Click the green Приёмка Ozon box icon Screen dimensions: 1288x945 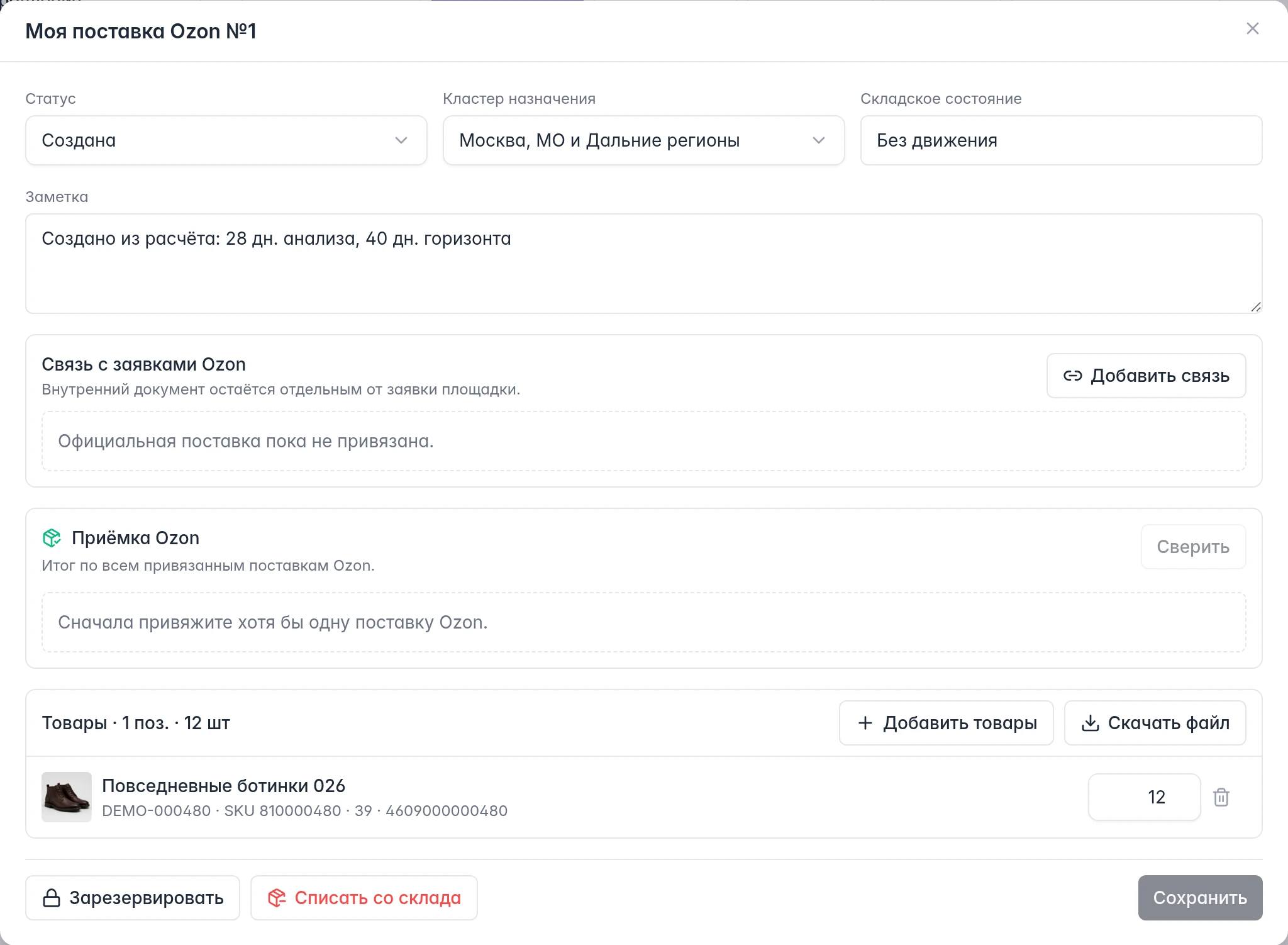coord(52,538)
